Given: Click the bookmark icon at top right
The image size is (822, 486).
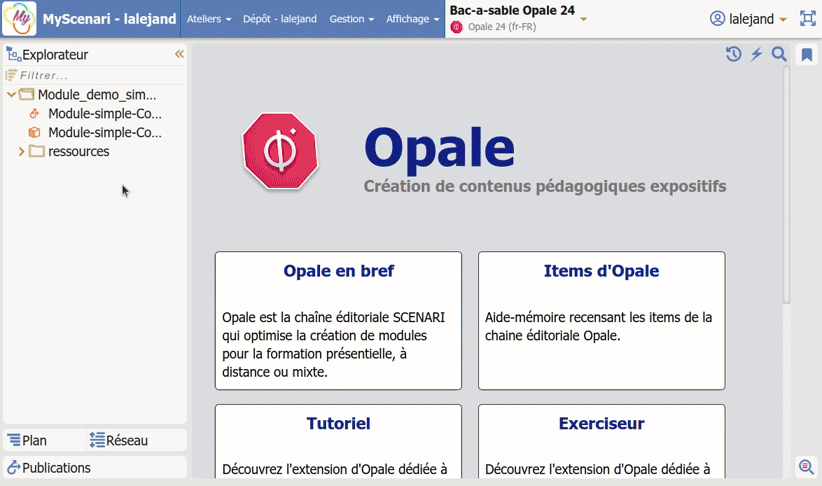Looking at the screenshot, I should point(807,55).
